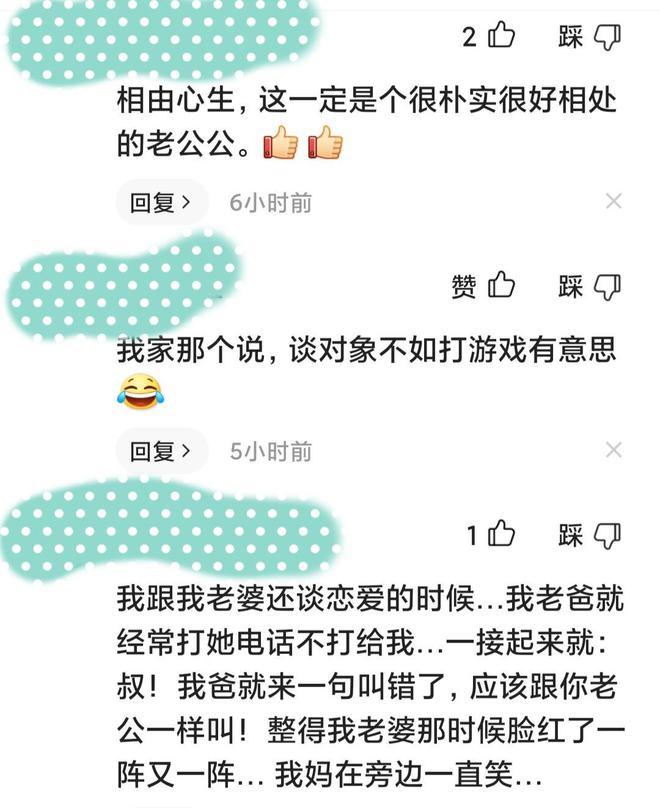The width and height of the screenshot is (660, 808).
Task: Like the comment about 我跟我老婆谈恋爱
Action: [x=501, y=533]
